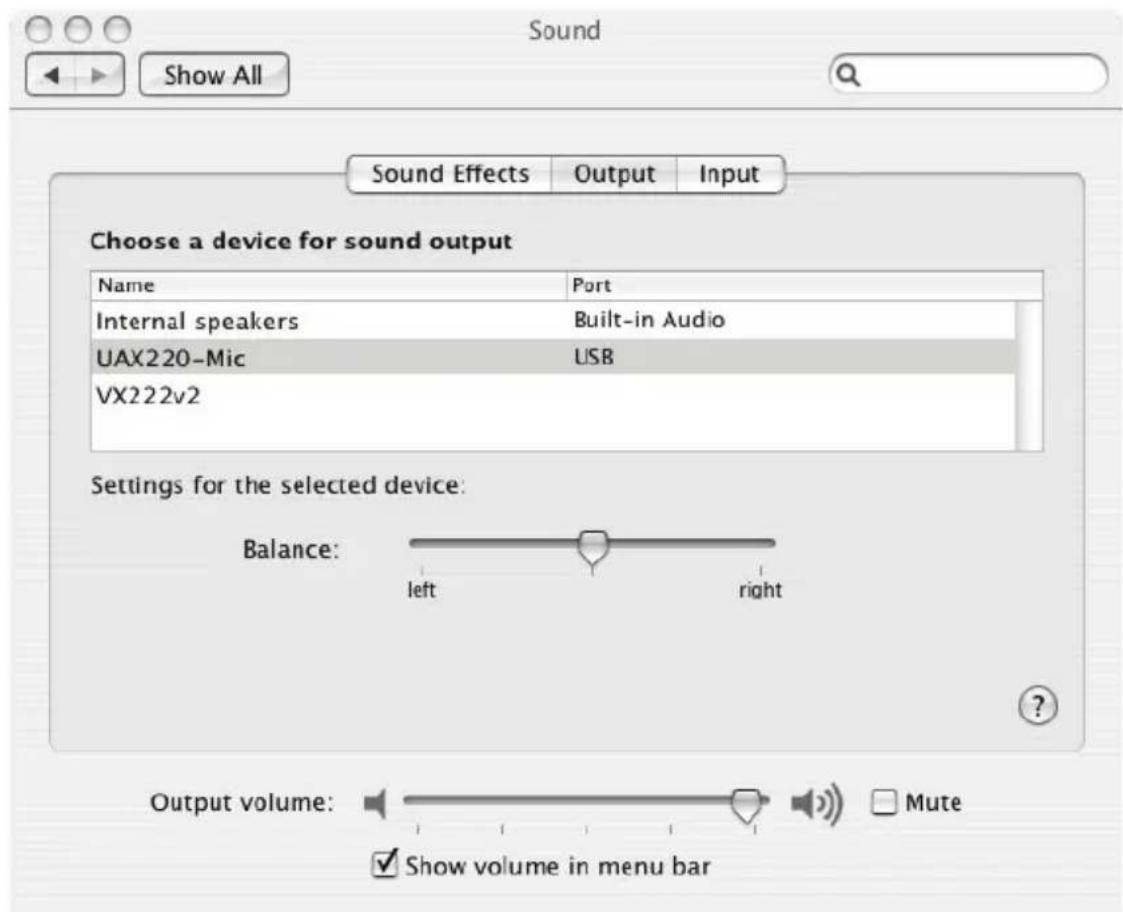Open the Input tab
Image resolution: width=1123 pixels, height=912 pixels.
point(730,174)
